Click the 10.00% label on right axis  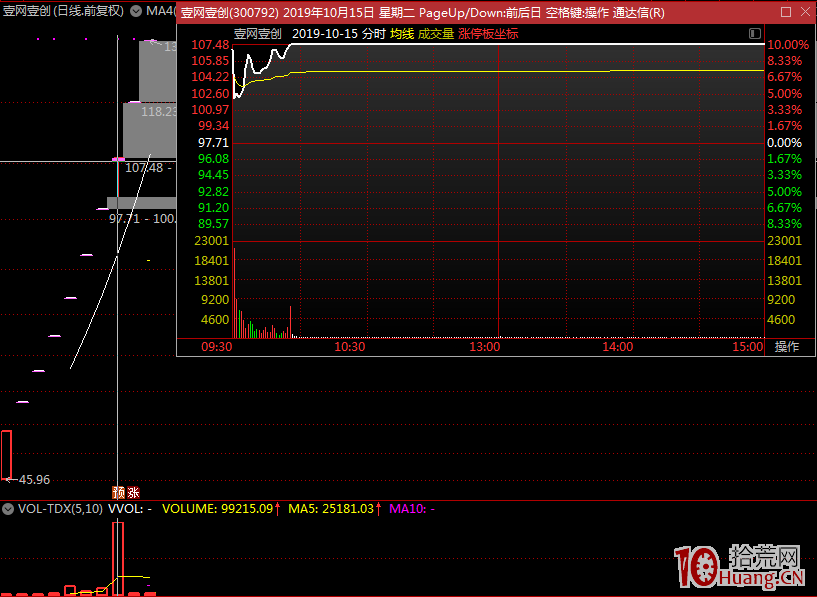[788, 45]
